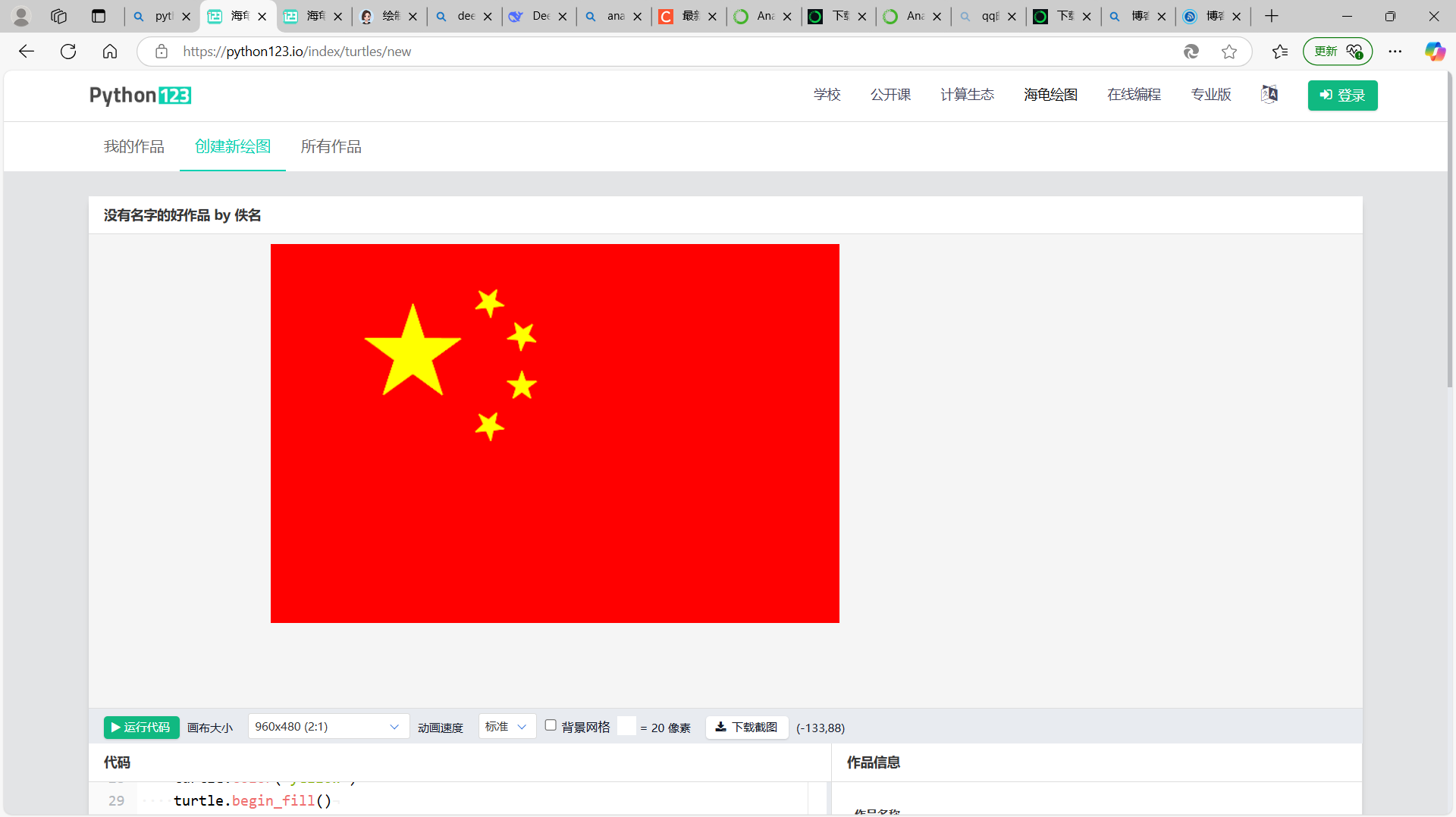This screenshot has height=817, width=1456.
Task: Open the 所有作品 tab
Action: point(331,146)
